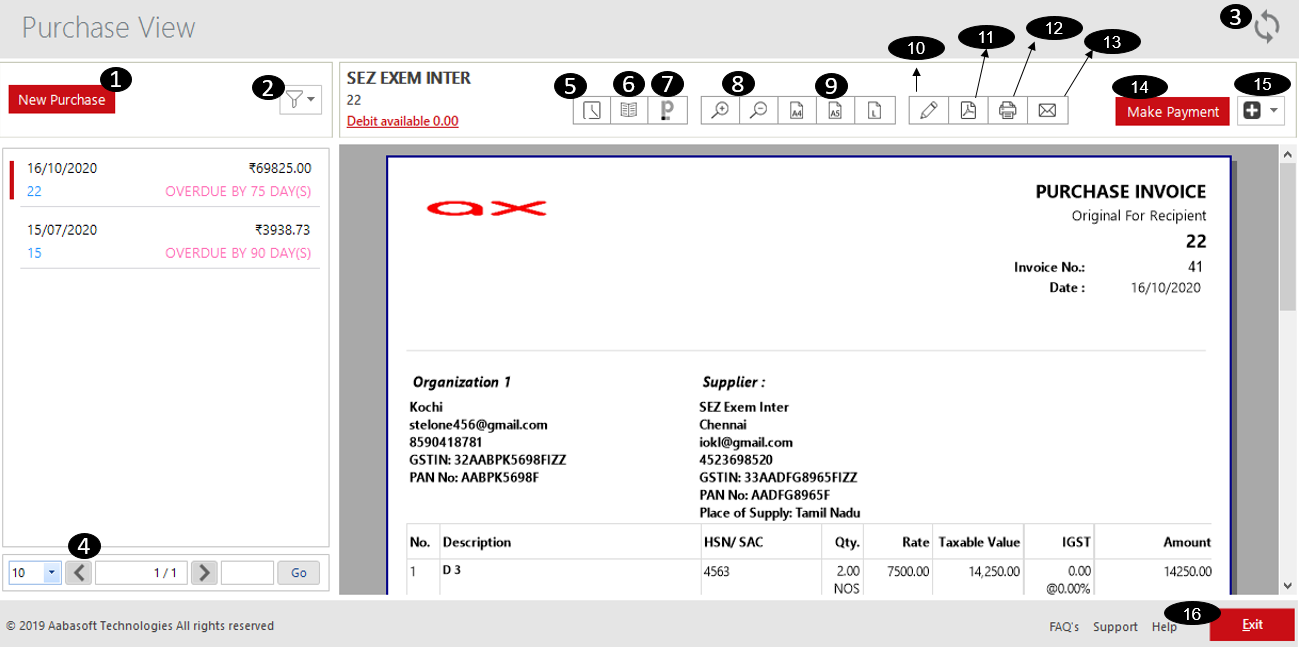Screen dimensions: 1299x647
Task: Switch invoice preview to A4 size
Action: tap(797, 110)
